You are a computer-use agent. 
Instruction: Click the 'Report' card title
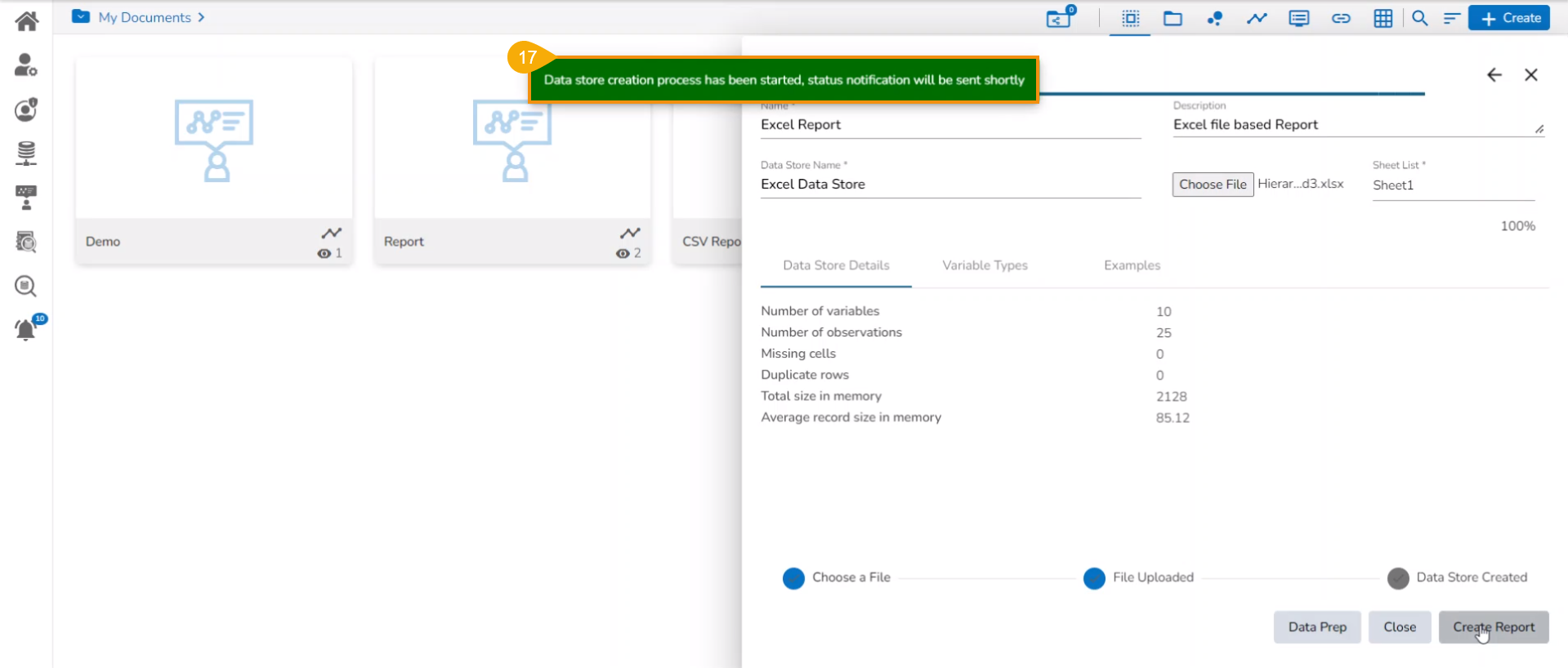coord(404,242)
